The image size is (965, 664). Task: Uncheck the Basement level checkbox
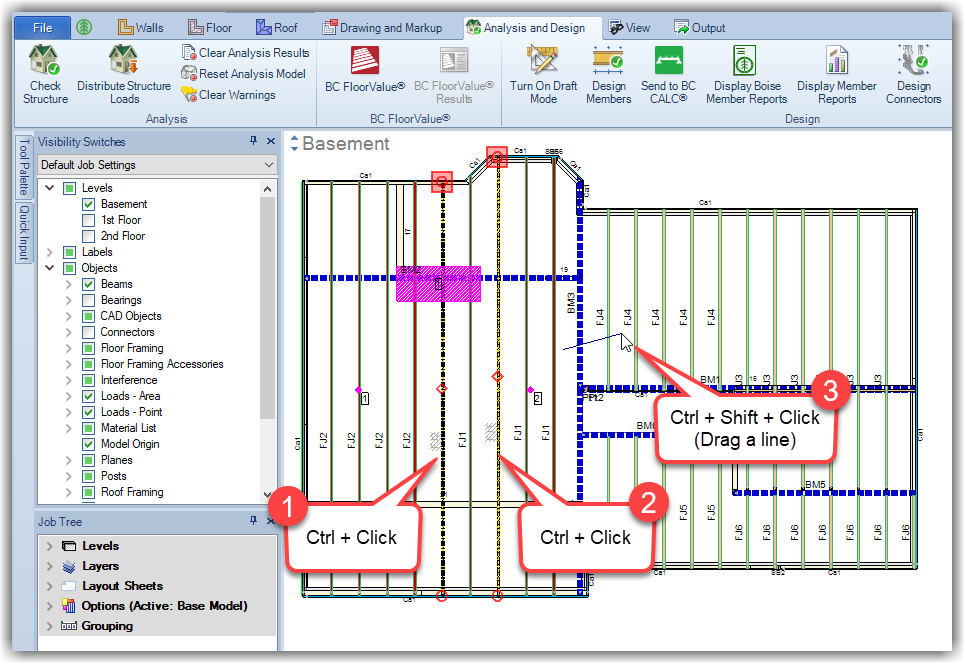click(89, 204)
